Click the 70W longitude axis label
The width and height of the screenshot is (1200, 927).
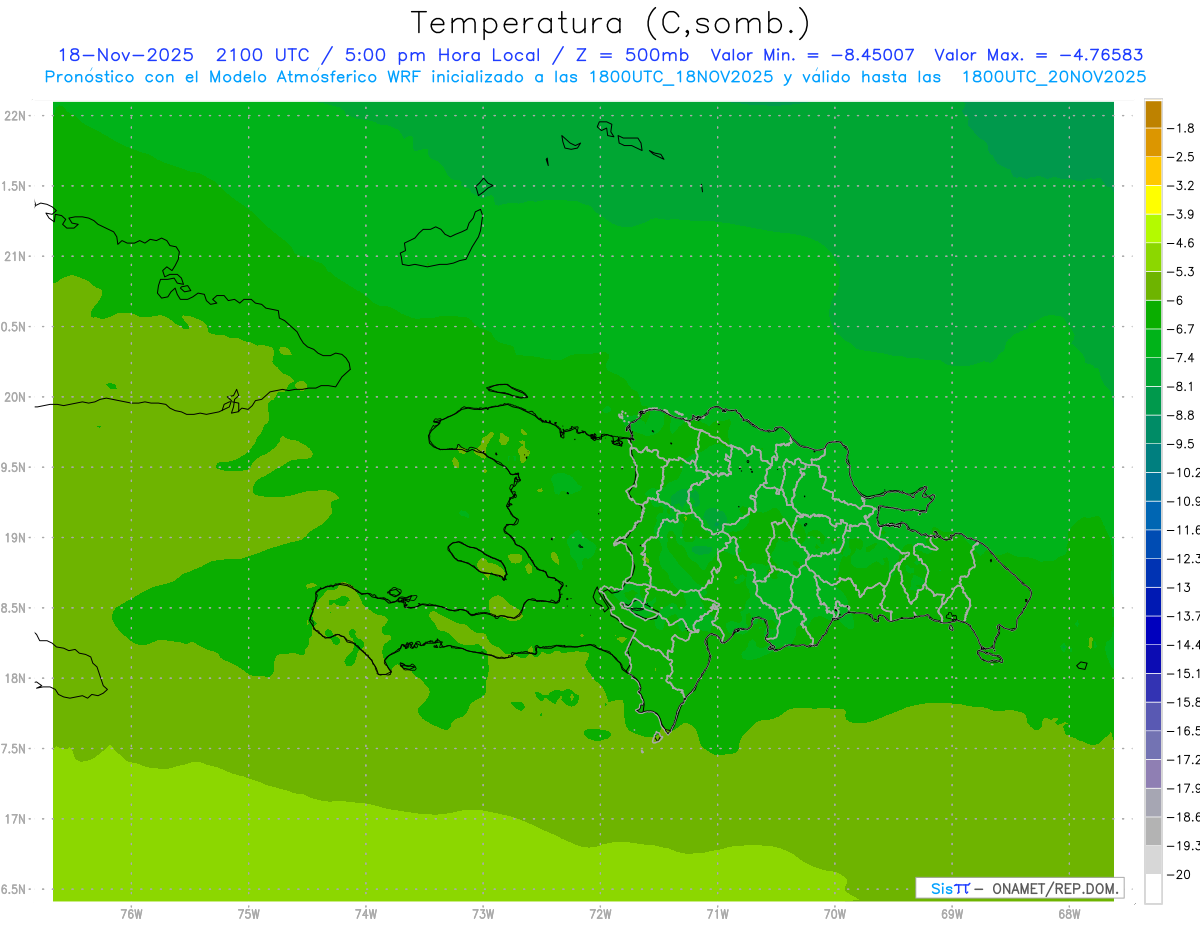(835, 914)
